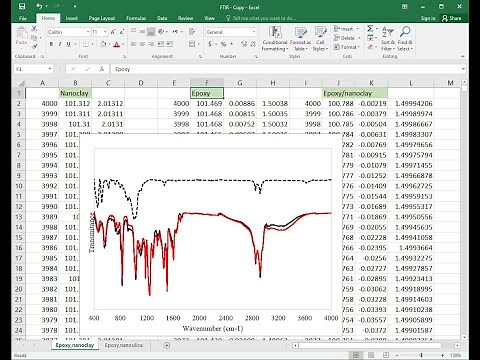Click the Copy icon in Clipboard group
This screenshot has height=360, width=480.
coord(34,38)
